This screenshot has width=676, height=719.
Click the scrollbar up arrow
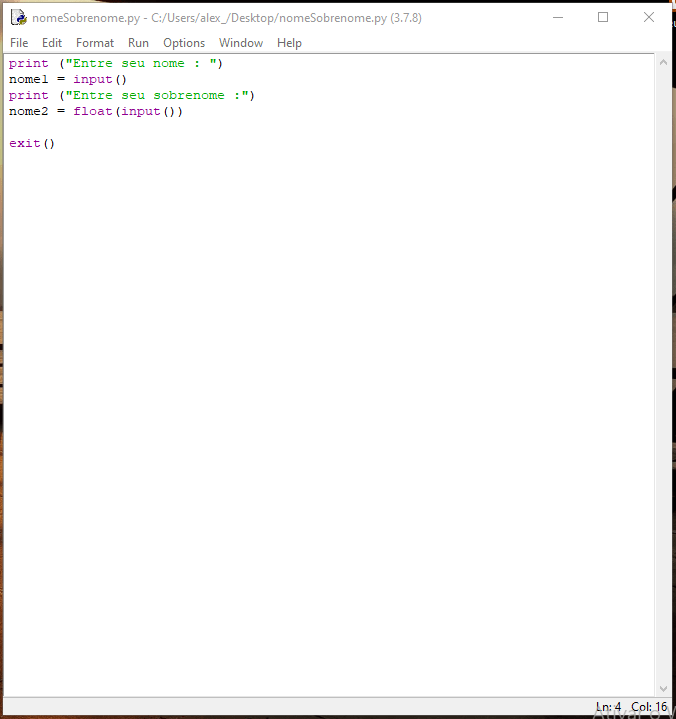(x=663, y=62)
